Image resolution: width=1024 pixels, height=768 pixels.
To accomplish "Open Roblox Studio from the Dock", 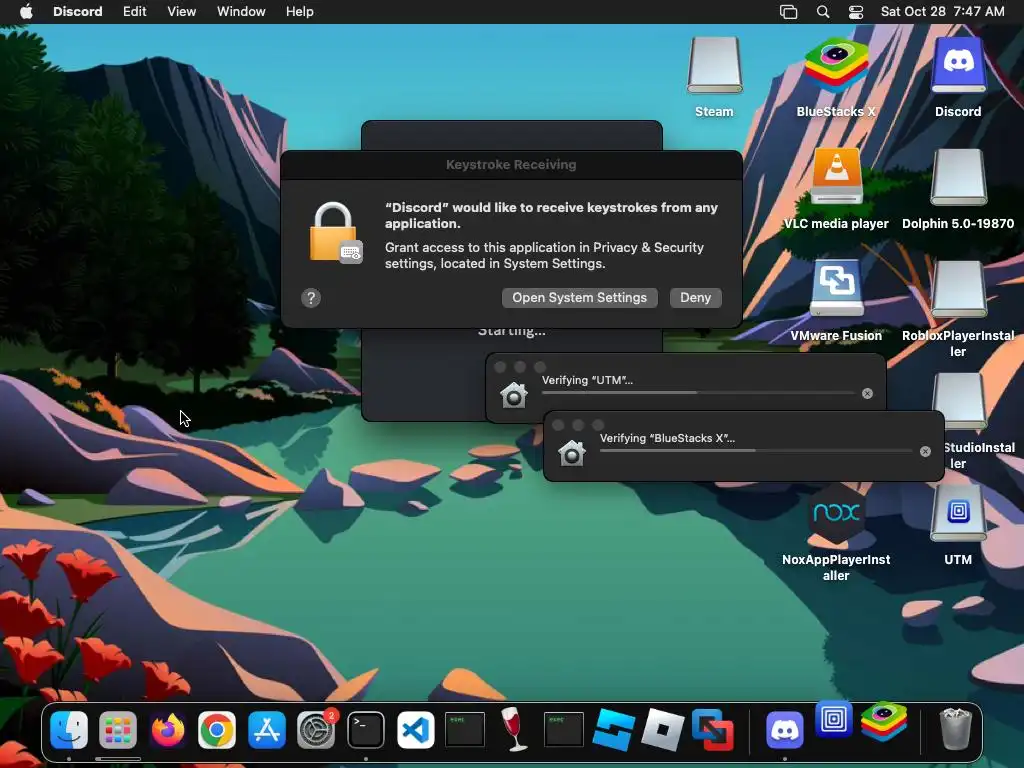I will [613, 729].
